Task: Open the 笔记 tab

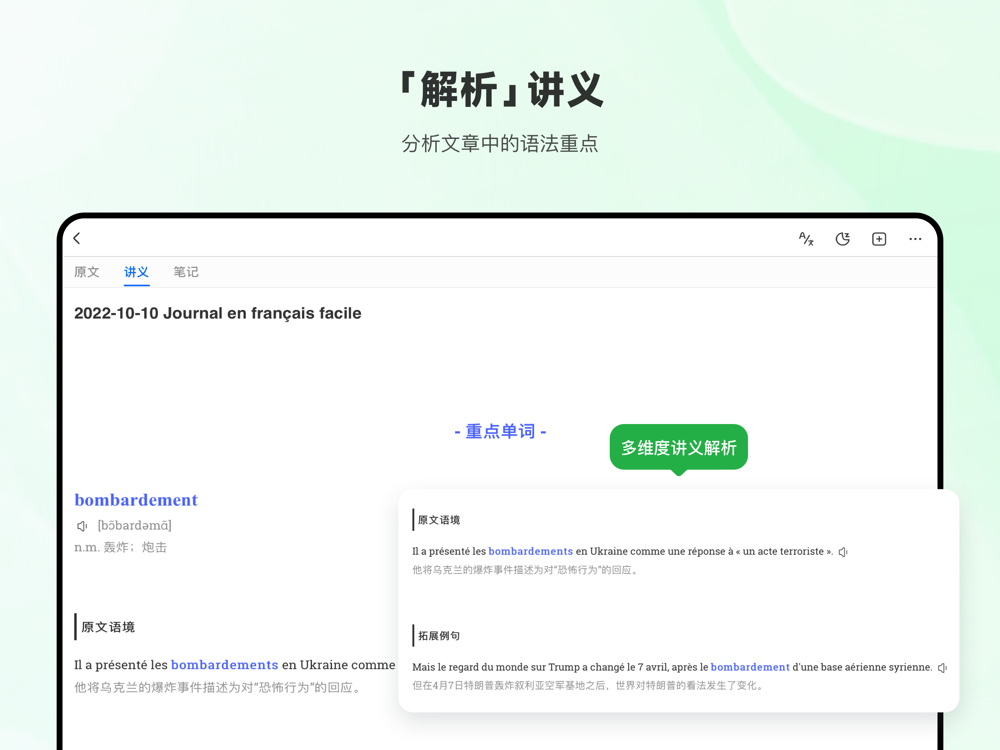Action: point(186,272)
